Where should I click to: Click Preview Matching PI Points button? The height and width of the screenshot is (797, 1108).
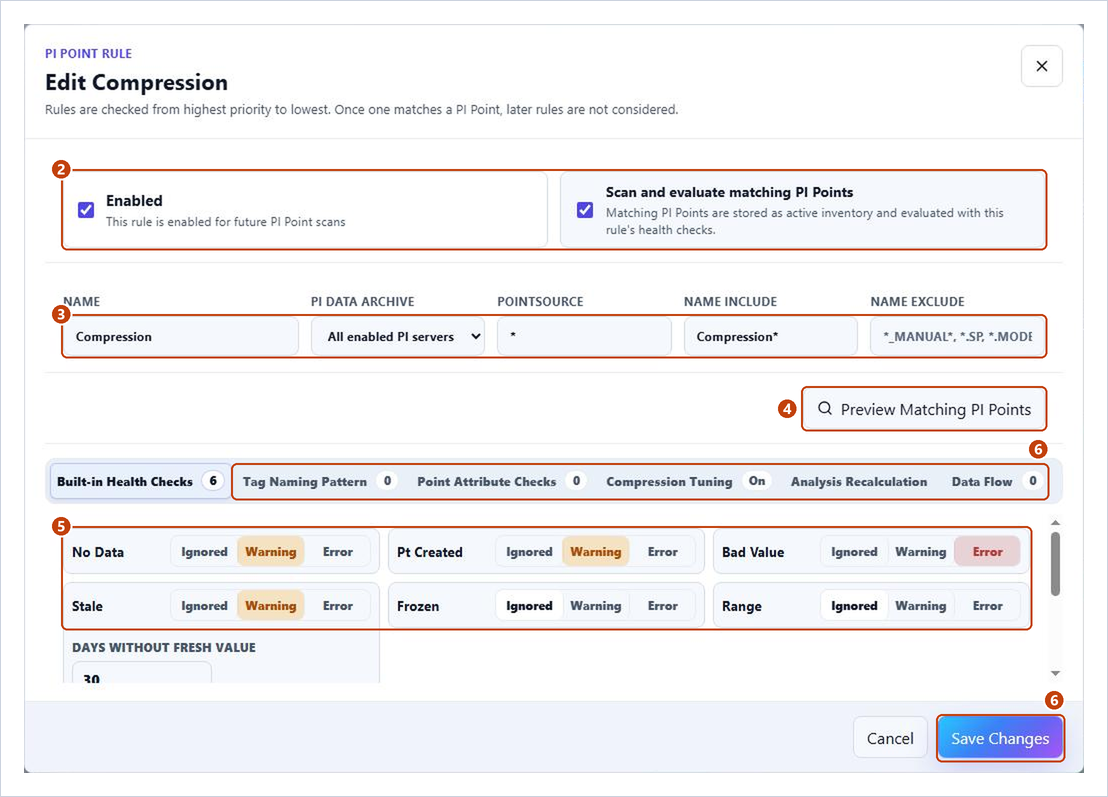coord(924,409)
